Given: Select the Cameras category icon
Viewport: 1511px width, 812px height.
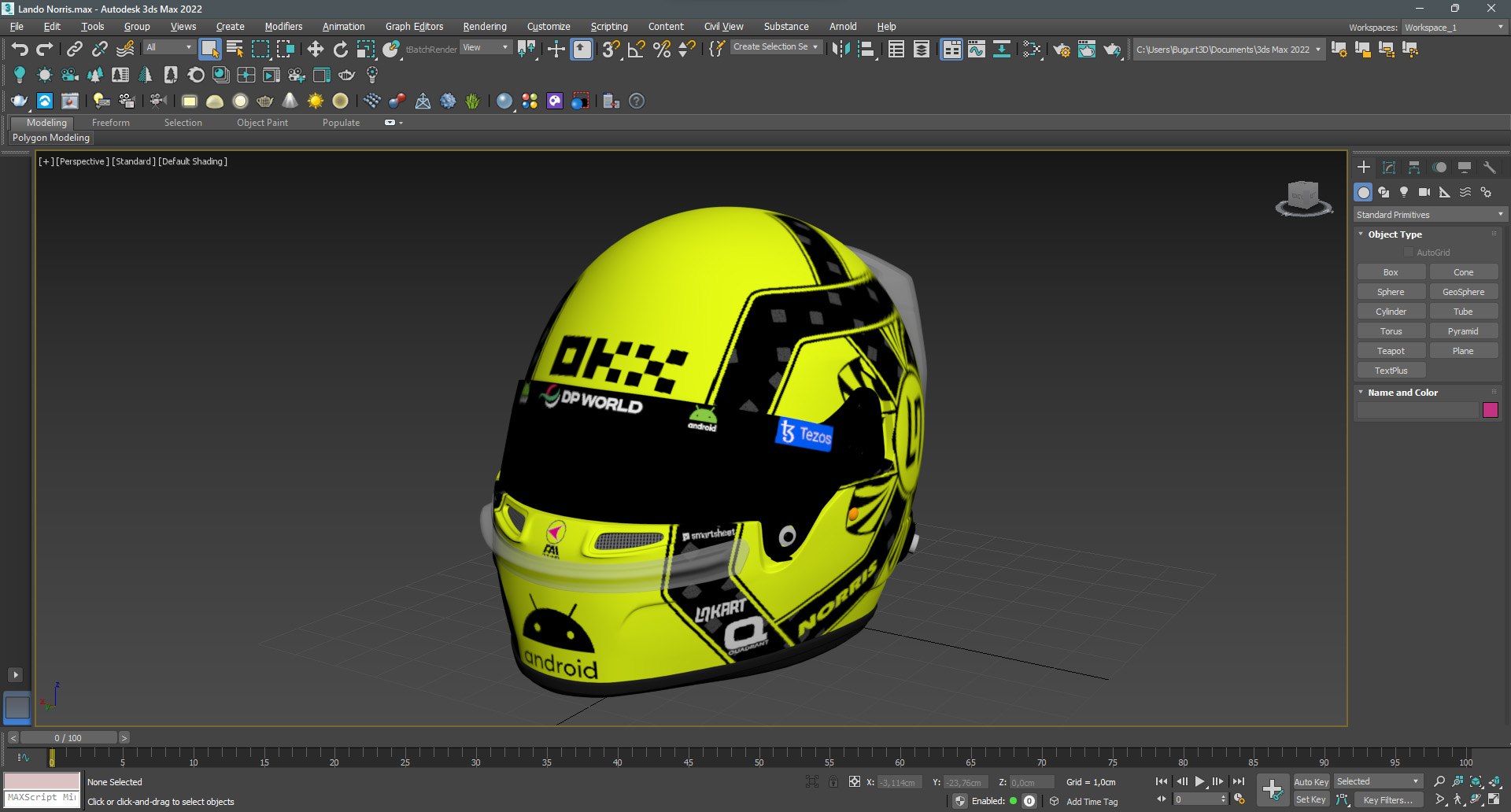Looking at the screenshot, I should tap(1424, 192).
